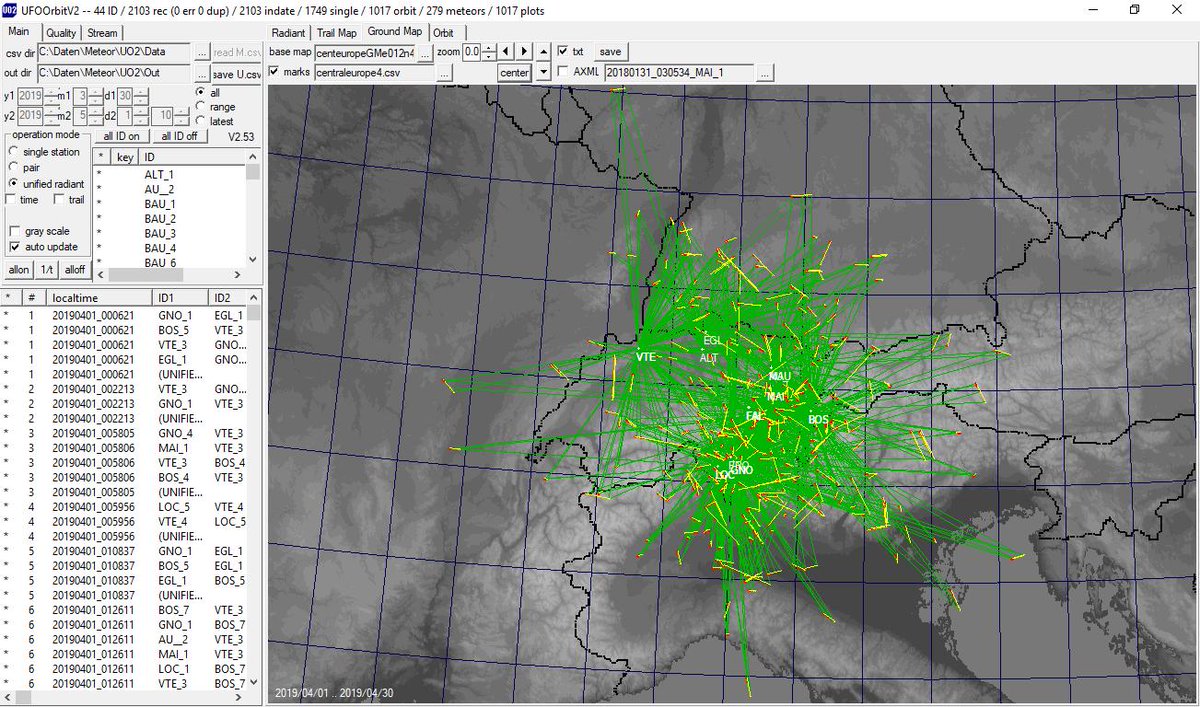1200x707 pixels.
Task: Click the save U.csv button
Action: [236, 74]
